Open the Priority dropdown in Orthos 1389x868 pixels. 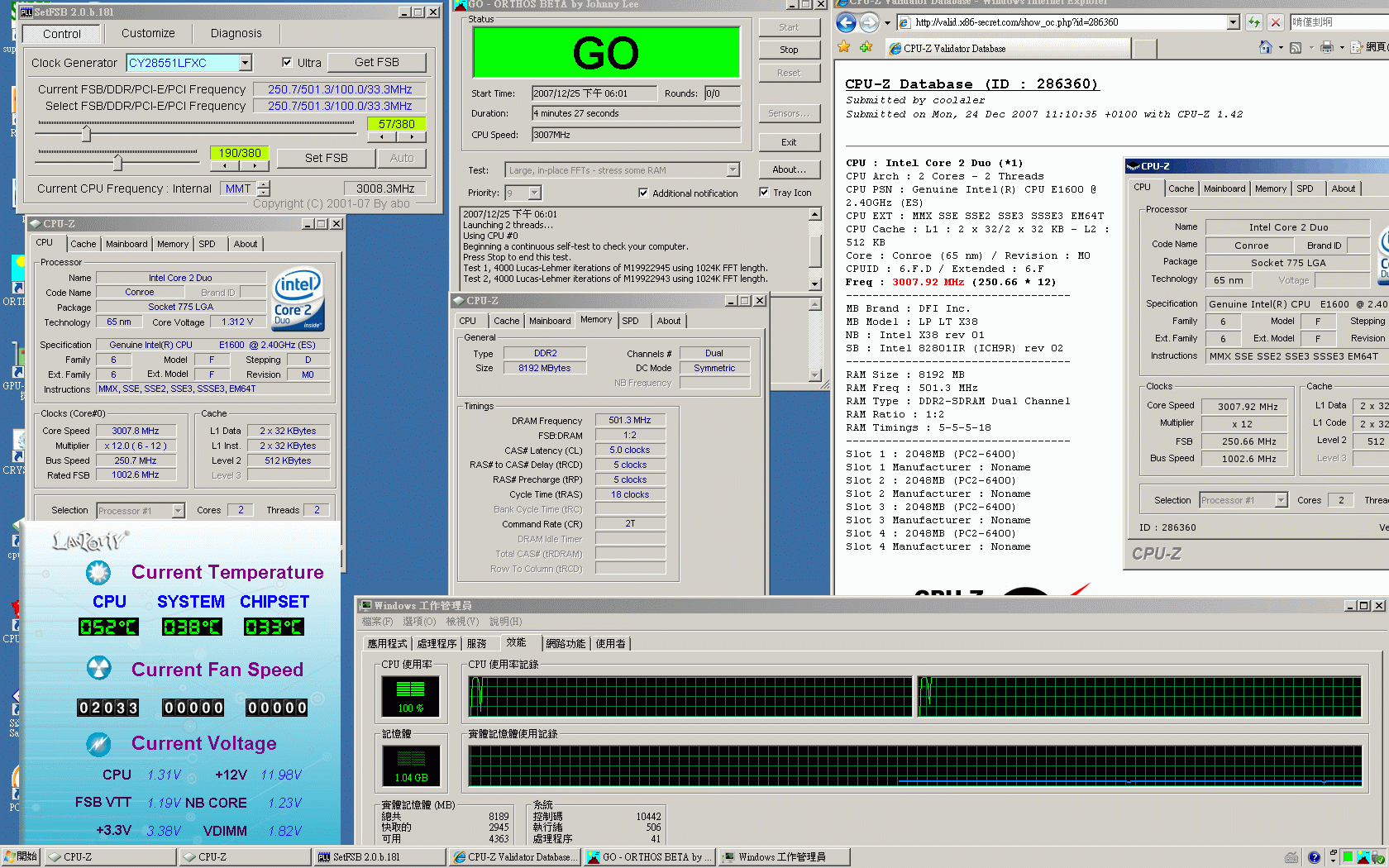(x=535, y=193)
